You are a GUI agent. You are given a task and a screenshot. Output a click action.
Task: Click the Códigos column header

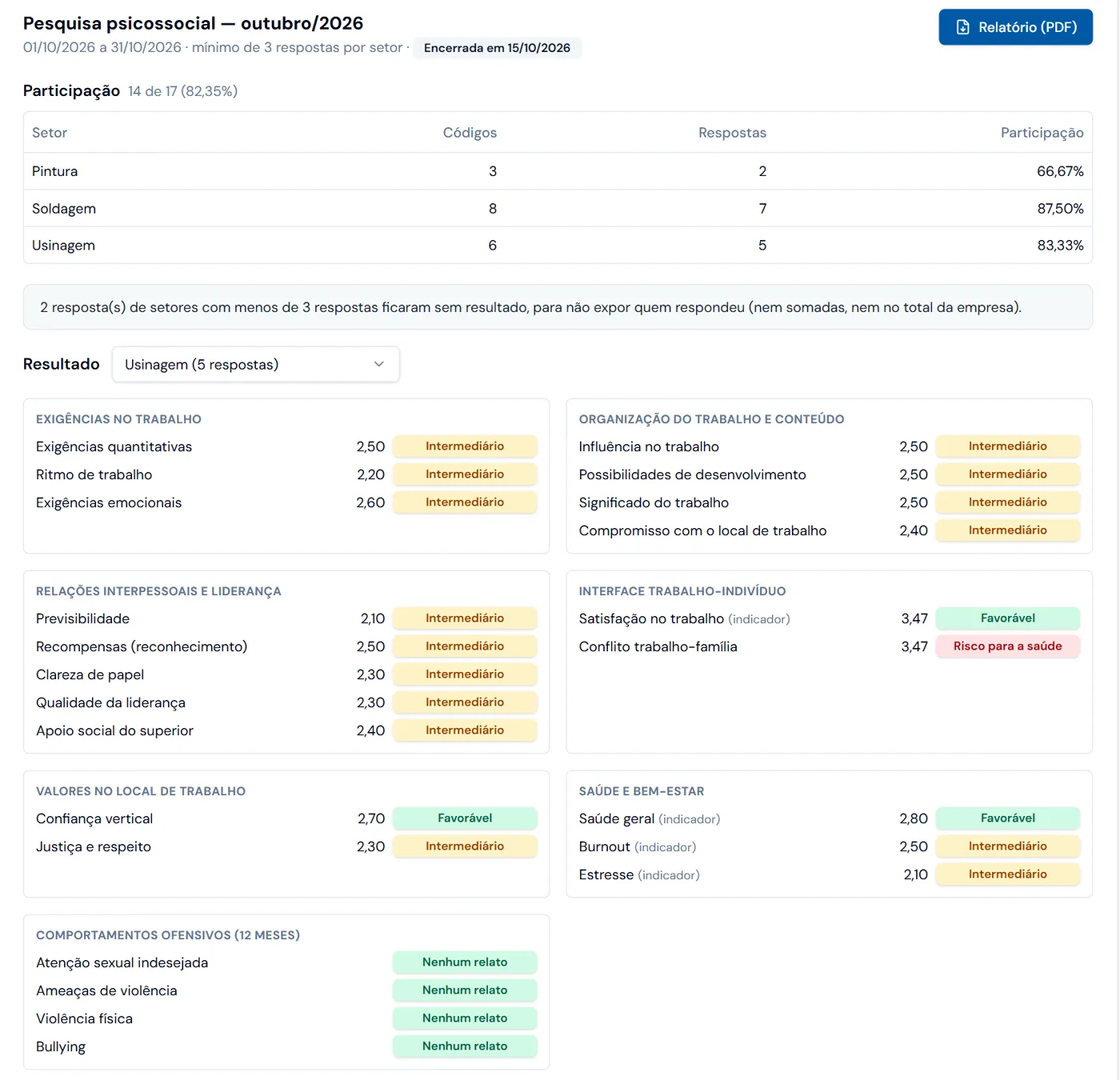[x=470, y=133]
